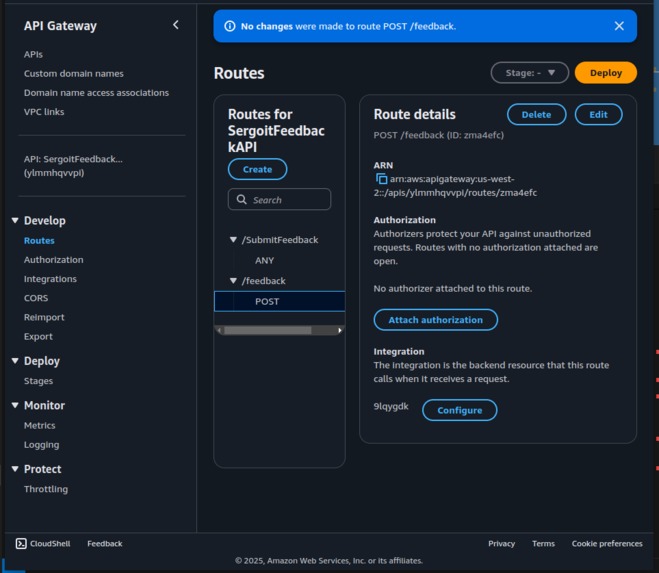Open the Stages page
The image size is (659, 573).
pyautogui.click(x=38, y=381)
